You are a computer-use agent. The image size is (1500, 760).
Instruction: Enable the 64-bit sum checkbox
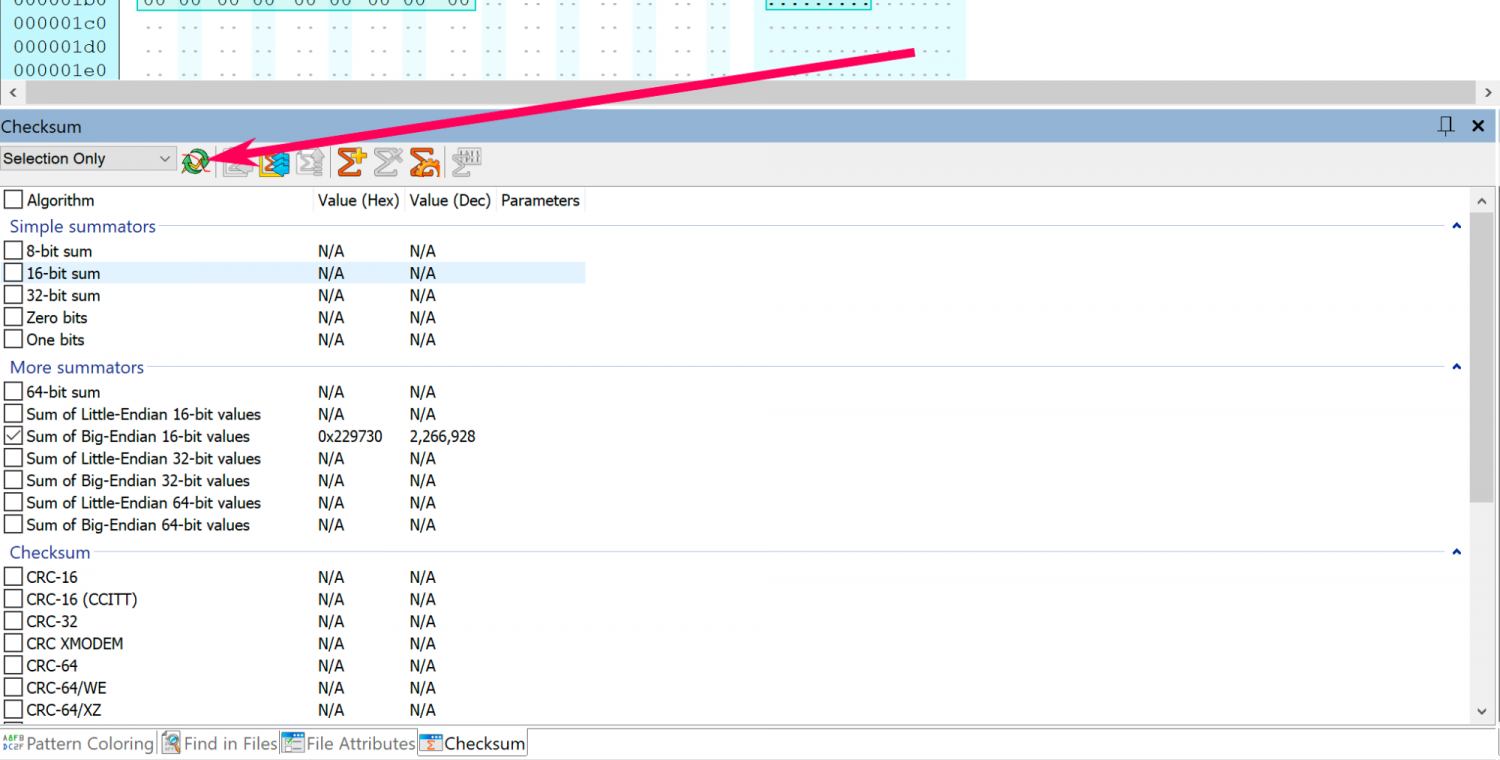(13, 392)
